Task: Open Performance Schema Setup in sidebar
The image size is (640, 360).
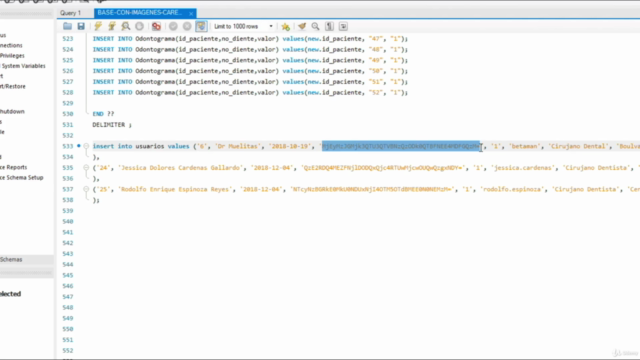Action: click(22, 178)
